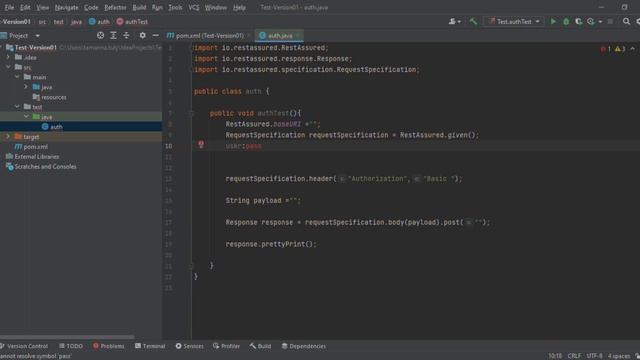Screen dimensions: 640x360
Task: Open the Help menu
Action: [239, 7]
